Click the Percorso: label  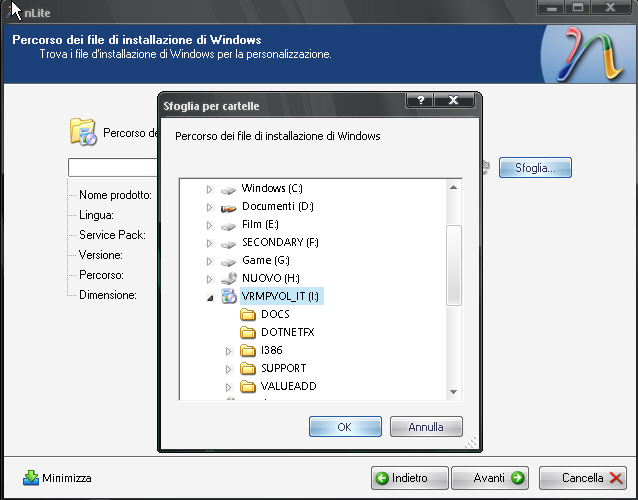(101, 275)
